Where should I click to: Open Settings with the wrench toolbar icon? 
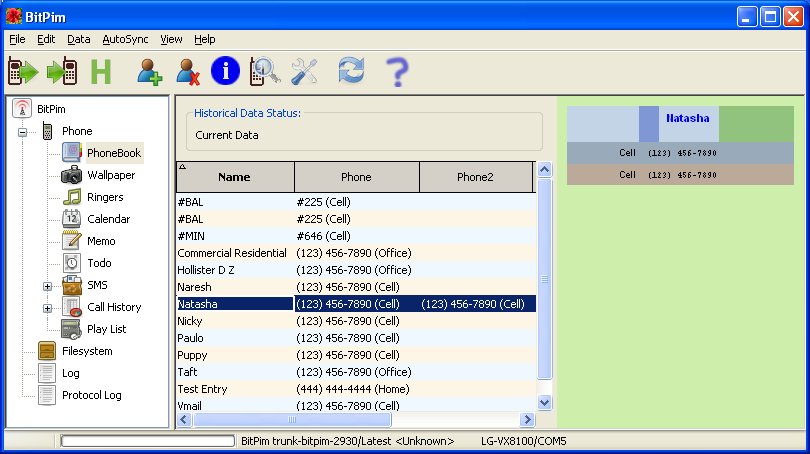(304, 71)
